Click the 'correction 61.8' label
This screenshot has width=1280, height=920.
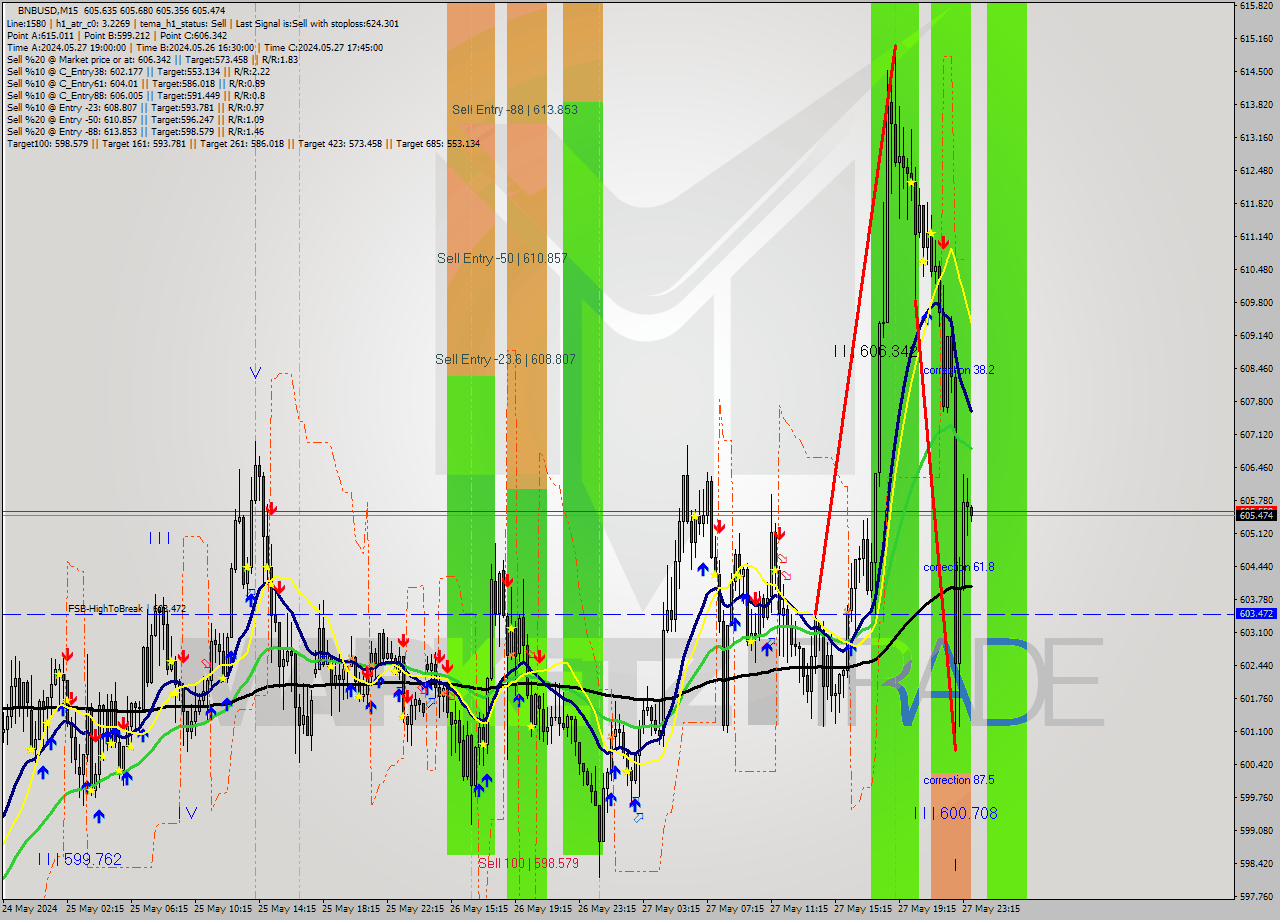point(958,567)
